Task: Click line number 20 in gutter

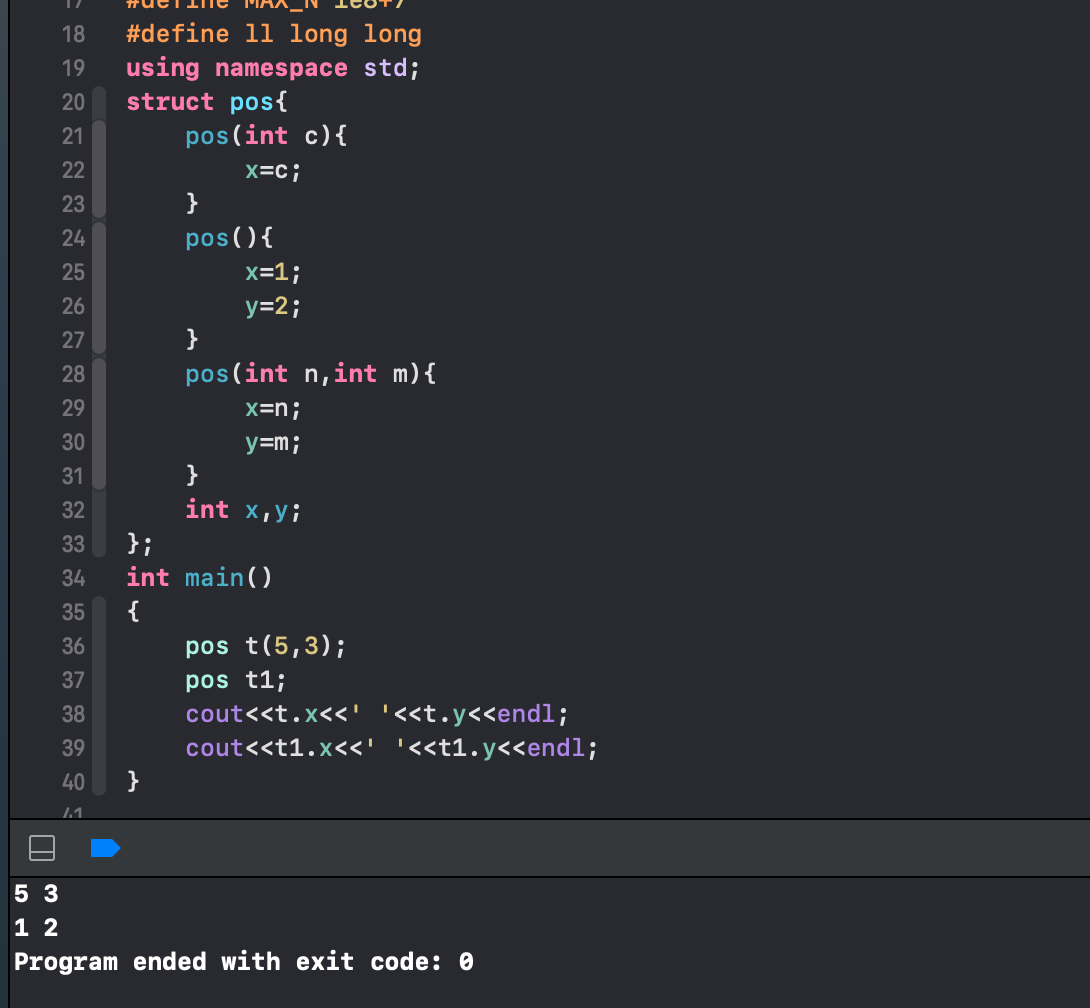Action: coord(73,102)
